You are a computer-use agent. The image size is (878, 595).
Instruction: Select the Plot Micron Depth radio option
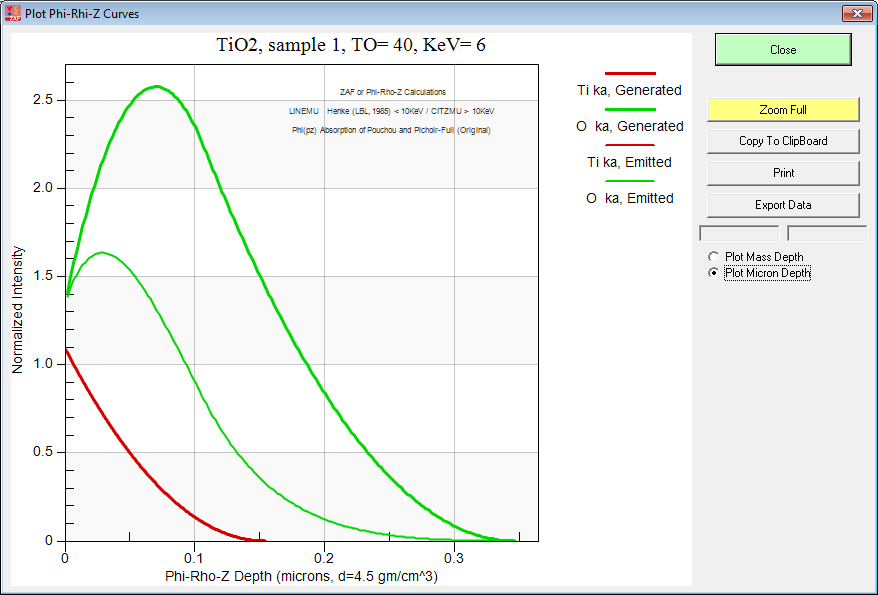coord(713,273)
